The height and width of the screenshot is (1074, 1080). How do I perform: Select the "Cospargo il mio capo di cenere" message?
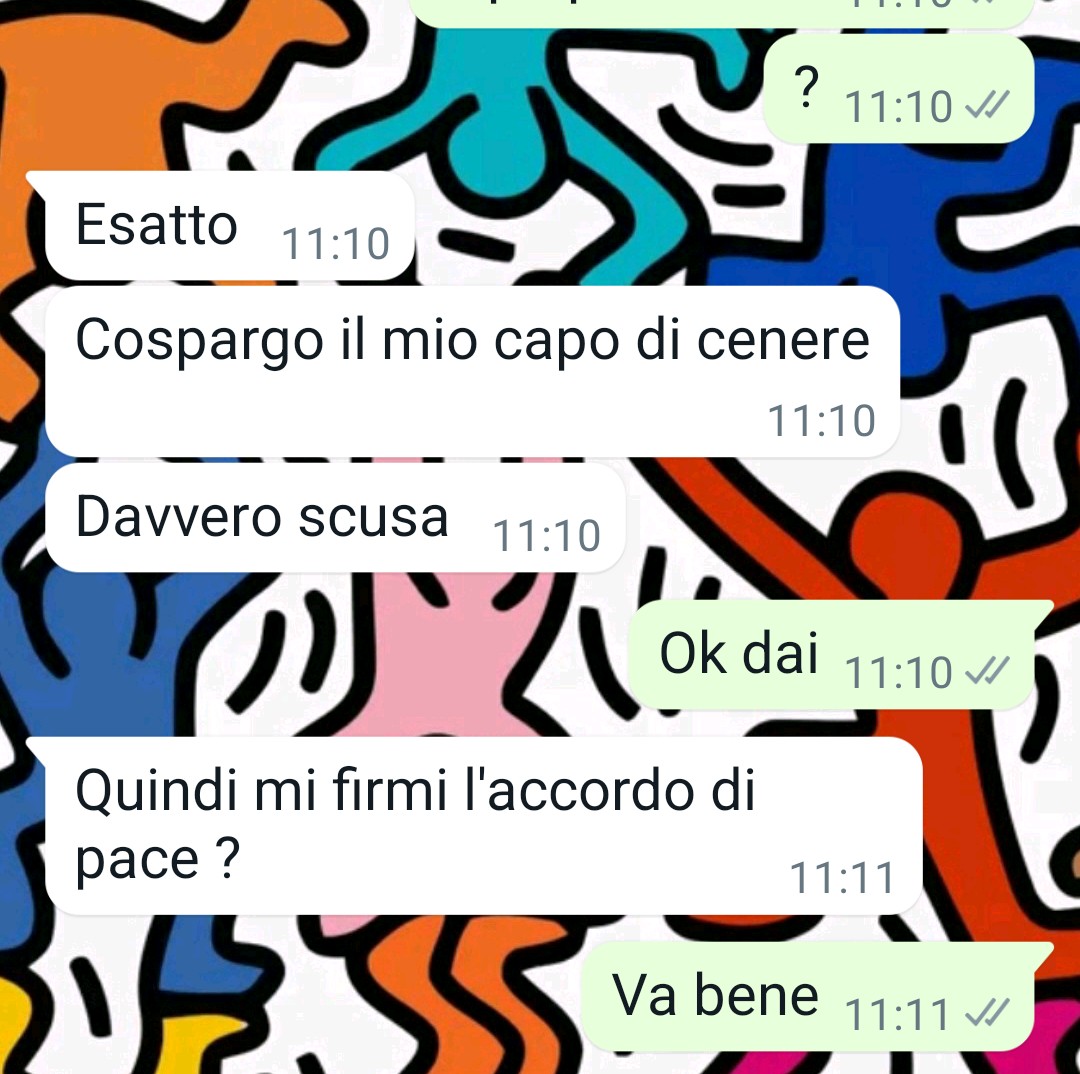[472, 372]
